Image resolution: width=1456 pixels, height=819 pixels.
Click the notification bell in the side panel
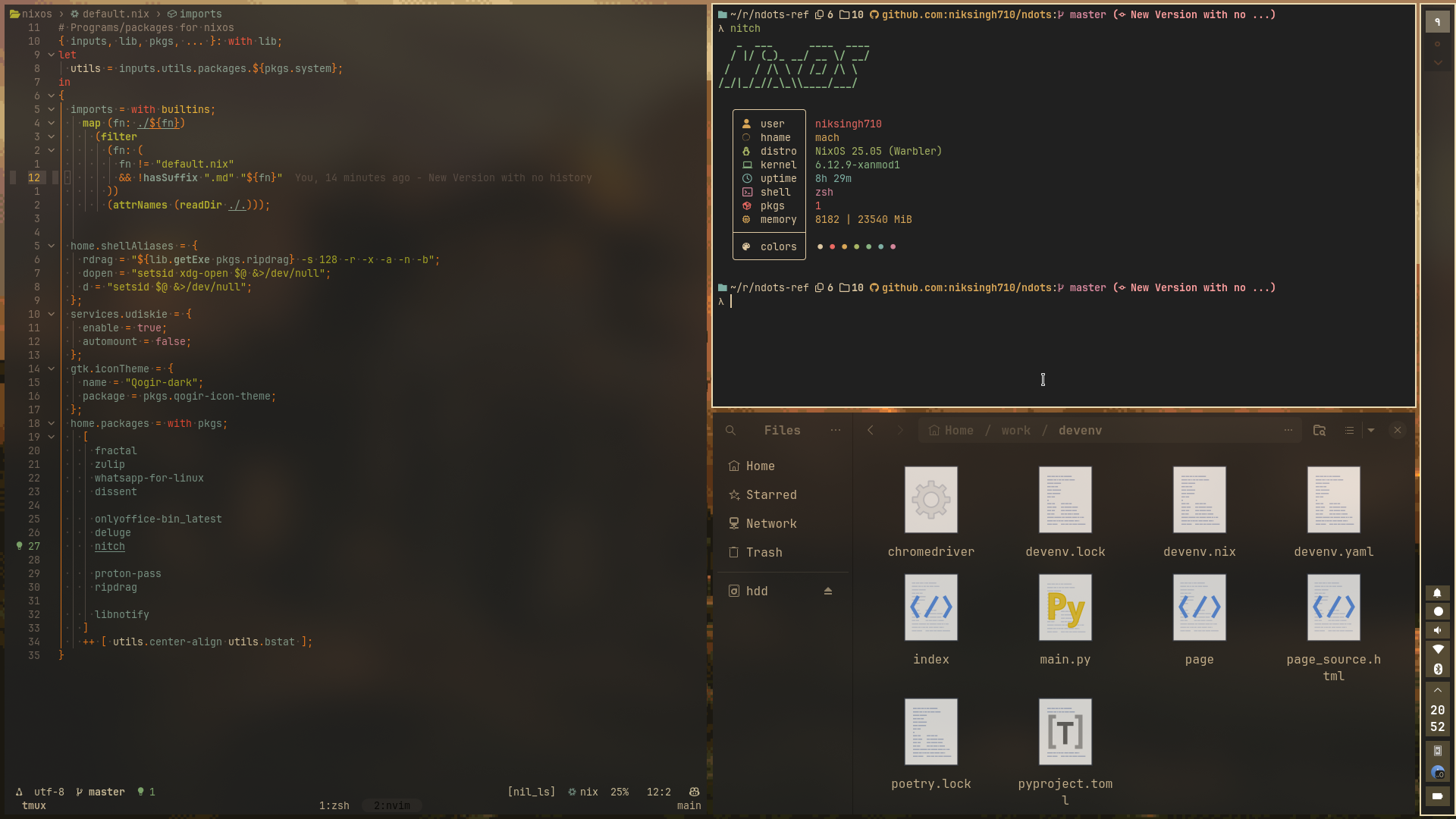1438,592
